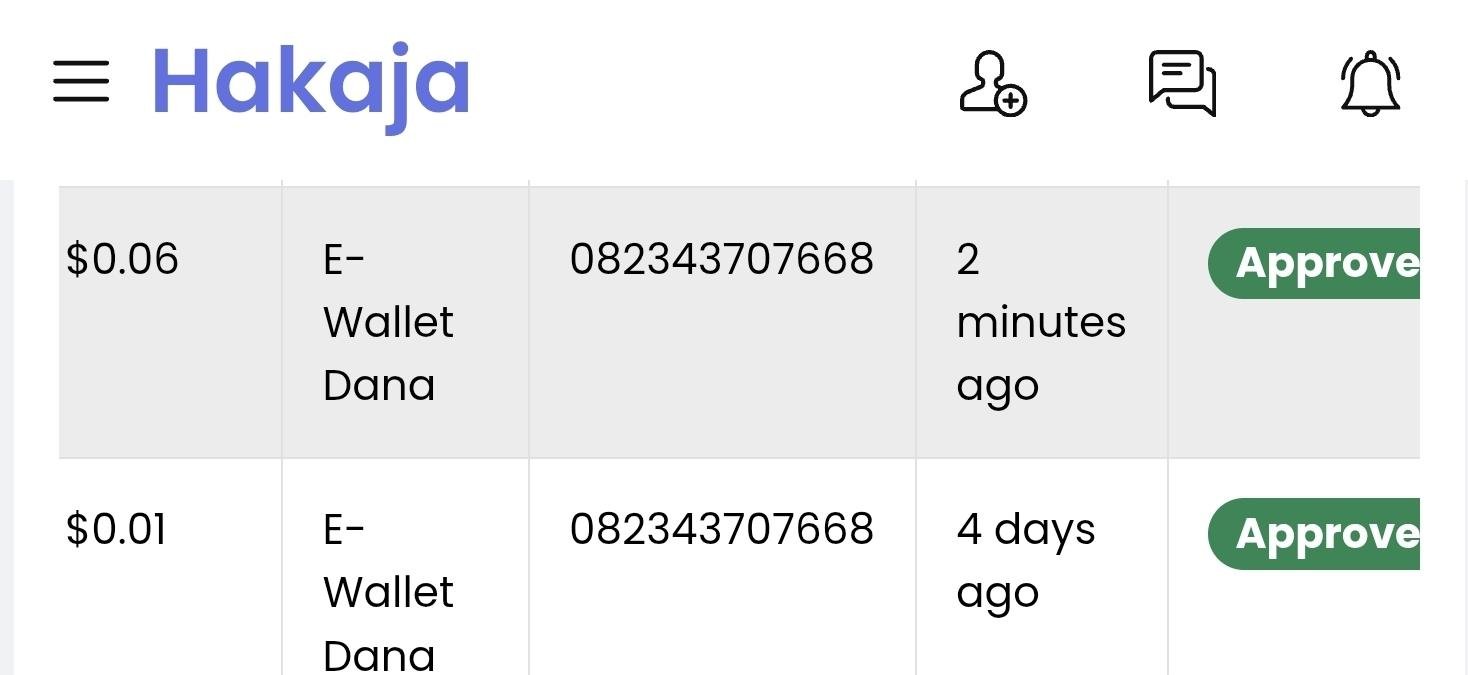
Task: Click the '2 minutes ago' timestamp
Action: point(1040,322)
